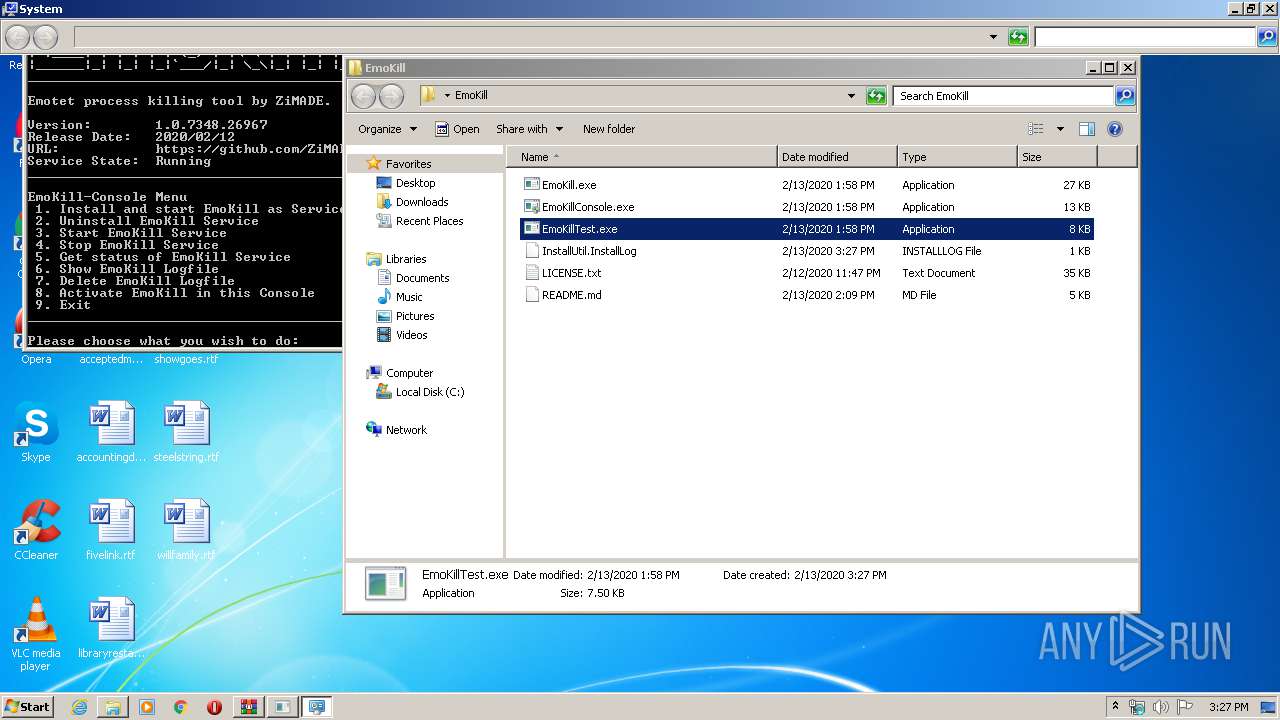Select the EmoKillTest.exe row
This screenshot has height=720, width=1280.
[x=806, y=229]
